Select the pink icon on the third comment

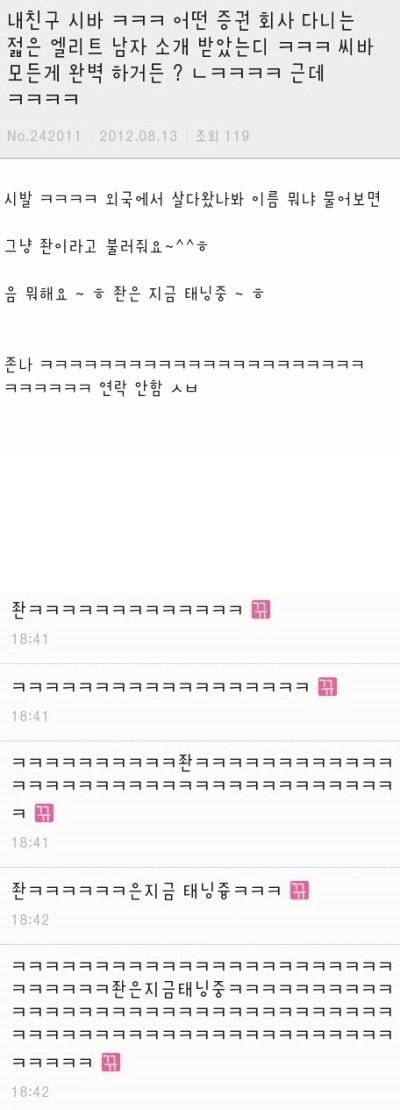pyautogui.click(x=44, y=813)
